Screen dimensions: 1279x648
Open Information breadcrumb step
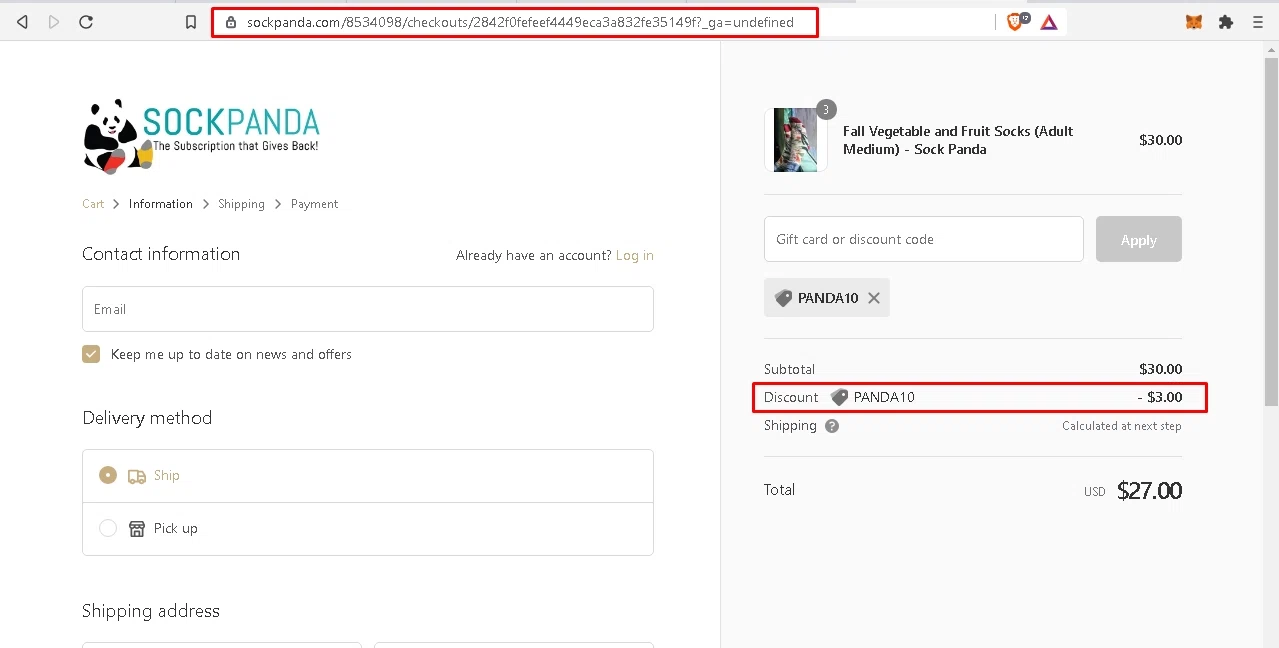tap(160, 204)
